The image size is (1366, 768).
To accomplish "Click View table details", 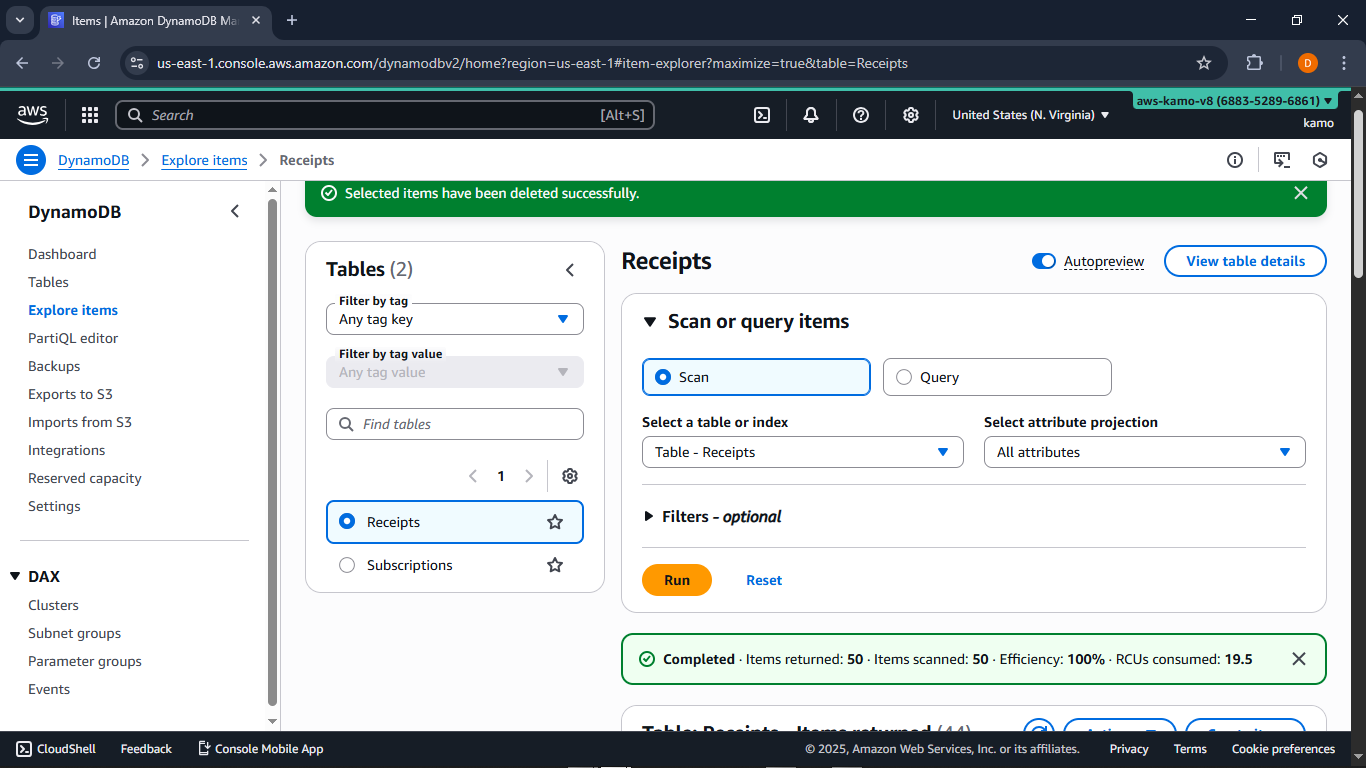I will click(1244, 261).
